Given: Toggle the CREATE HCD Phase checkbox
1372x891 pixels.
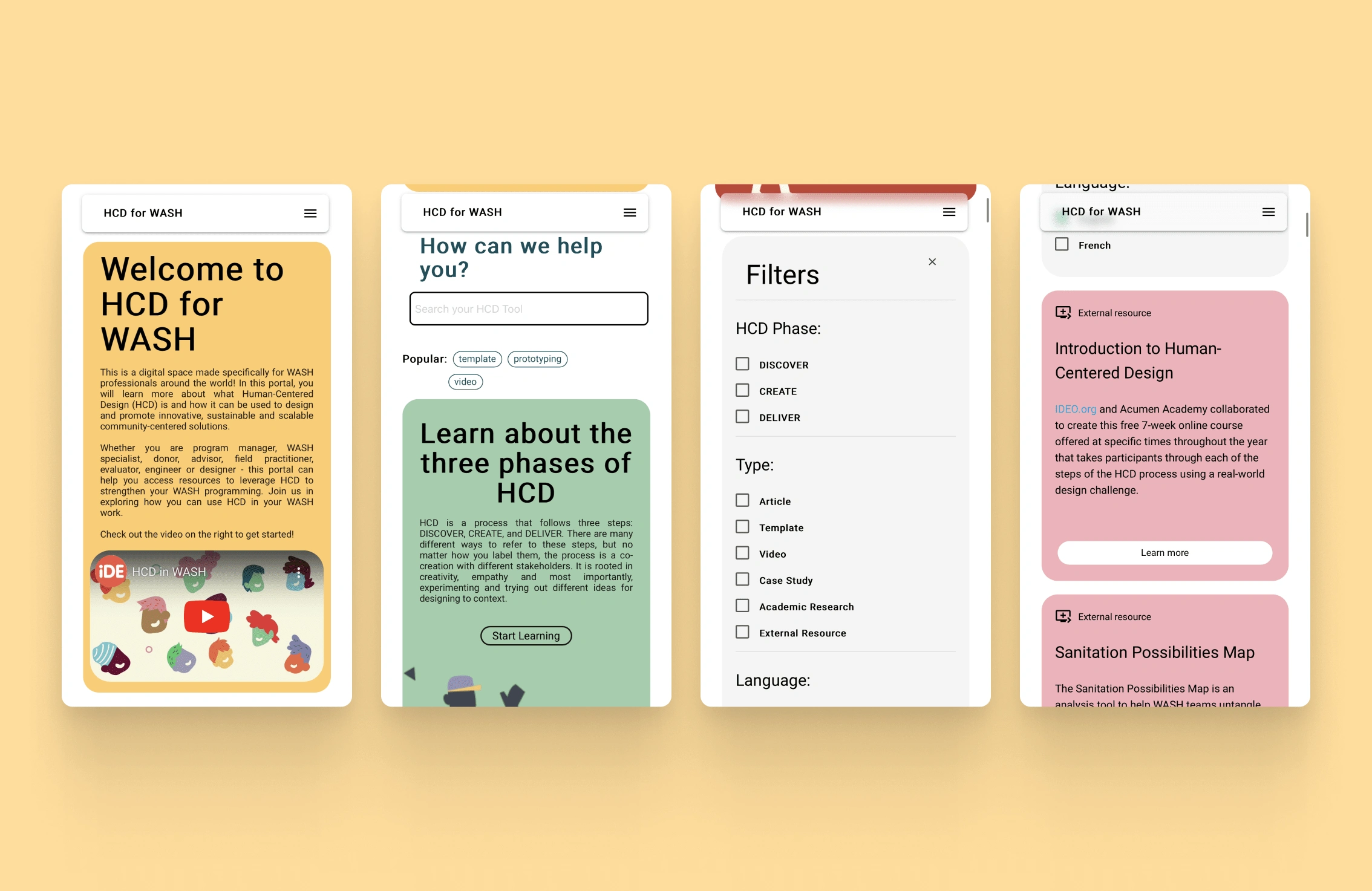Looking at the screenshot, I should point(742,390).
